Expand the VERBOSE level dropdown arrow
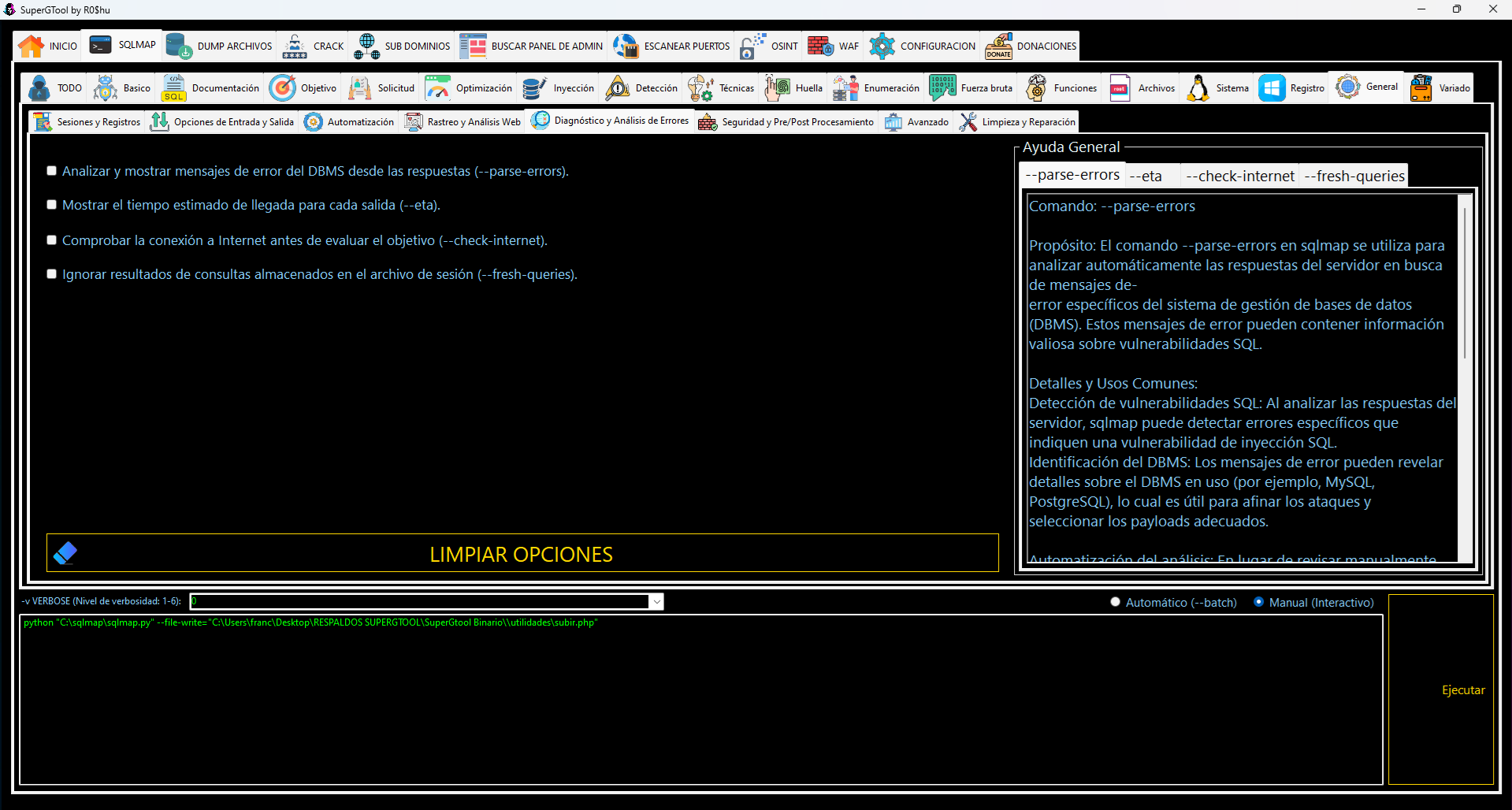This screenshot has width=1512, height=810. pos(656,602)
